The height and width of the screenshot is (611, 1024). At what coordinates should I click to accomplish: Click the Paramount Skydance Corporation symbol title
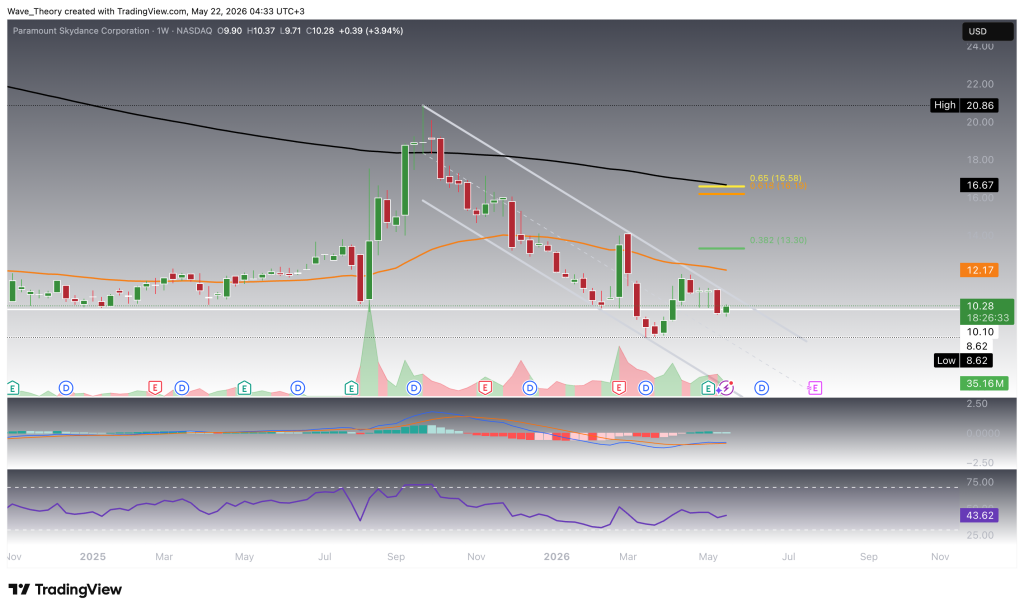pos(81,31)
